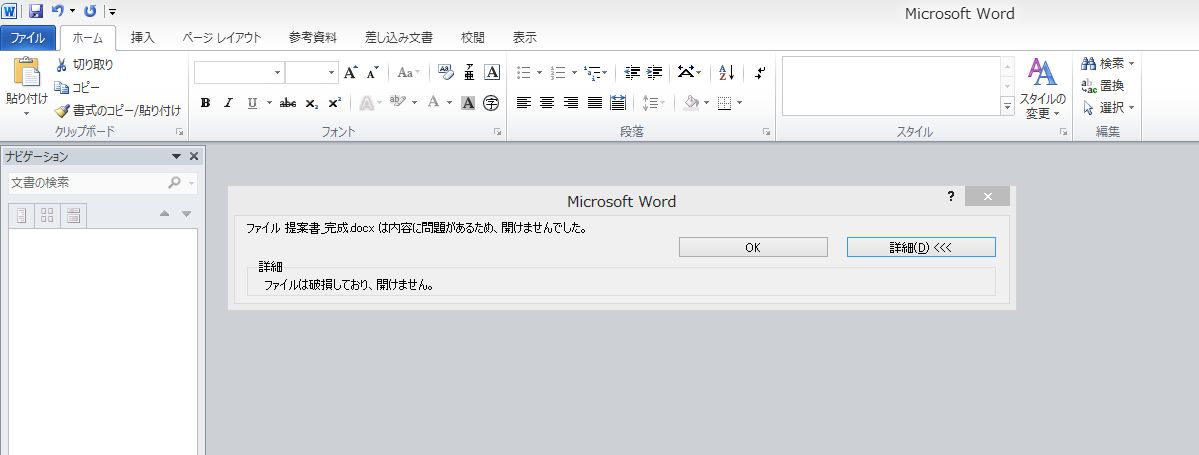1199x455 pixels.
Task: Toggle Align Left paragraph alignment
Action: 524,102
